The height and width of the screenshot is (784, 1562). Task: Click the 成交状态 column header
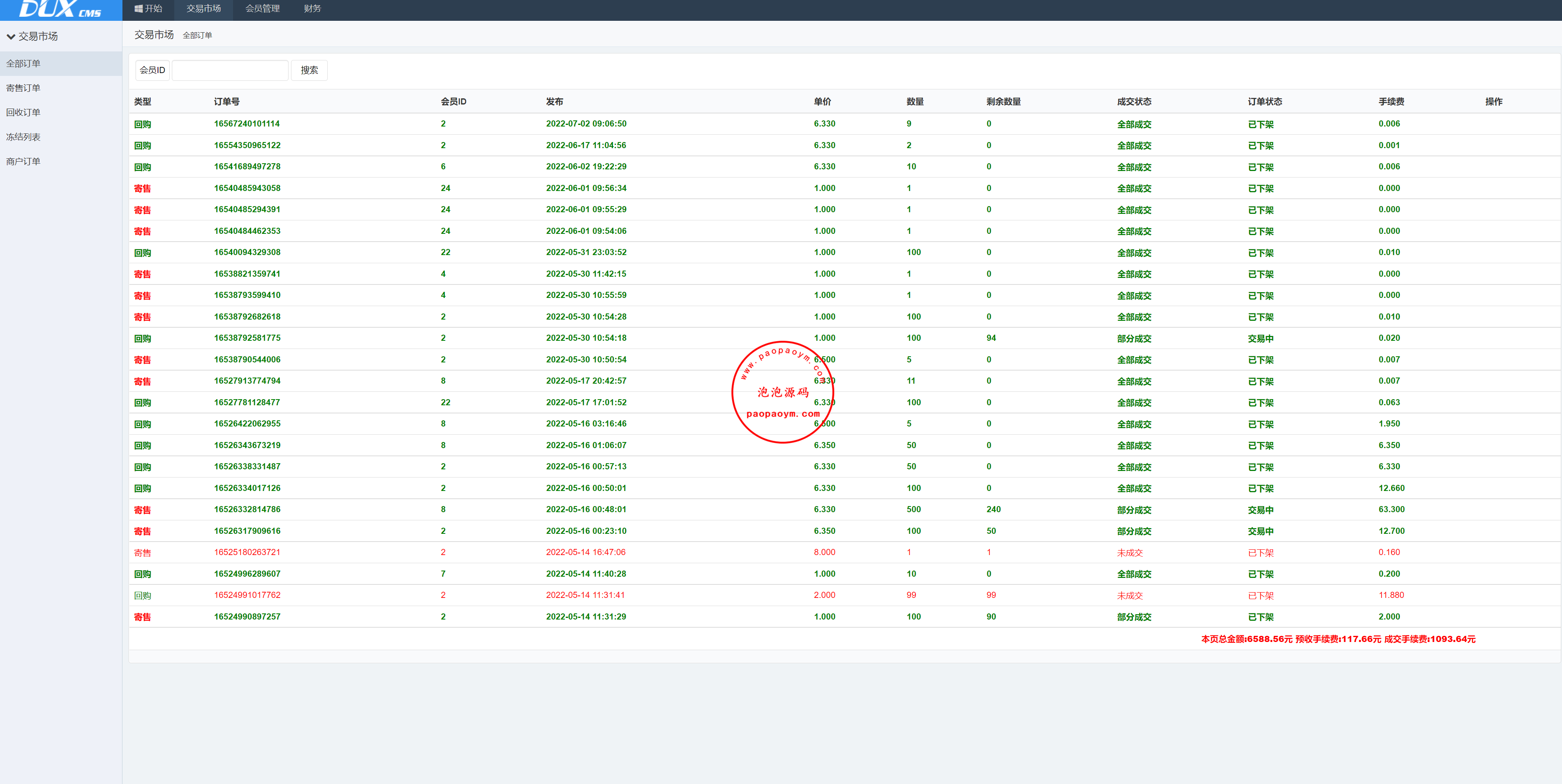1133,102
